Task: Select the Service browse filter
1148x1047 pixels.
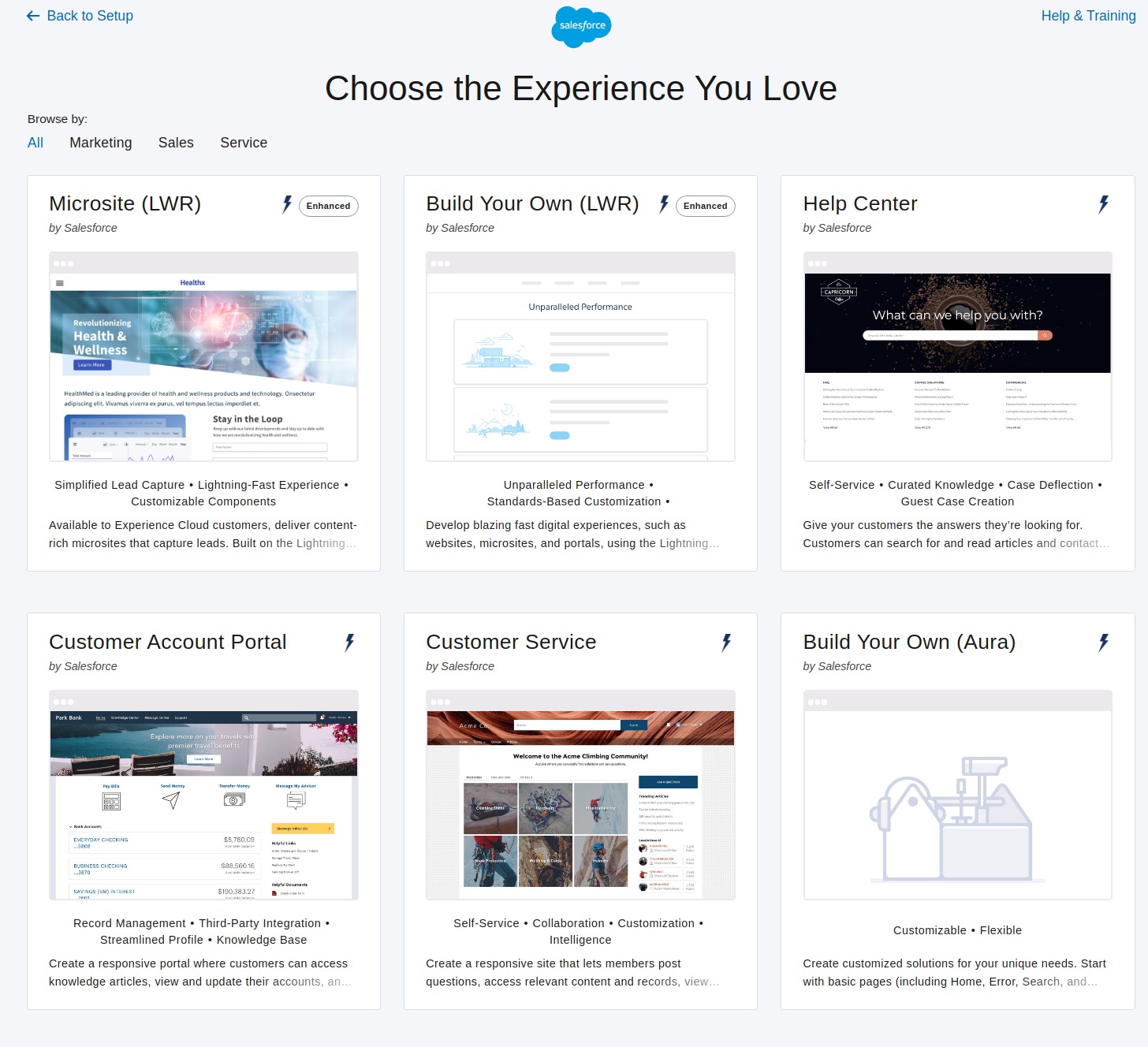Action: coord(243,143)
